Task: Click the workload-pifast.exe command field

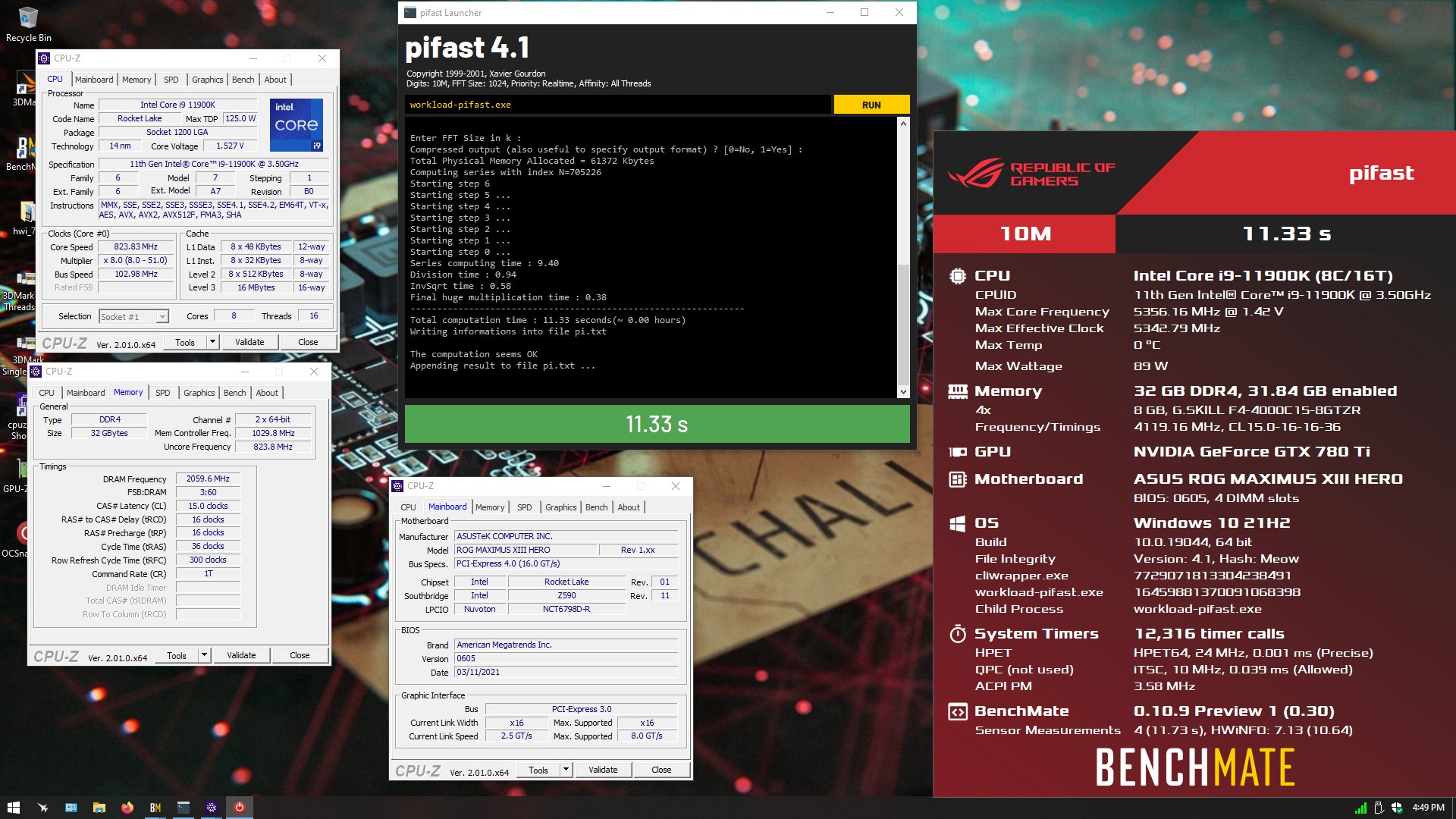Action: click(617, 105)
